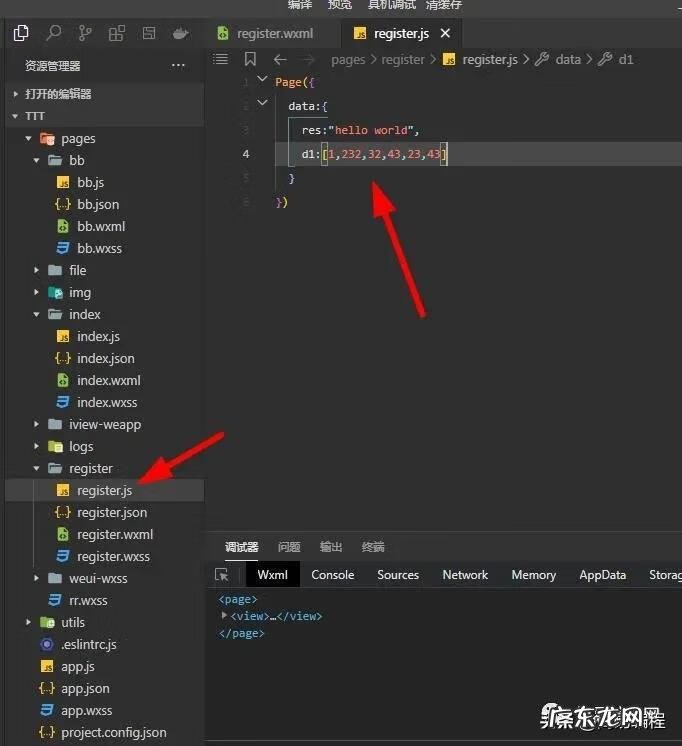Switch to the register.wxml tab
This screenshot has height=746, width=682.
[x=274, y=33]
